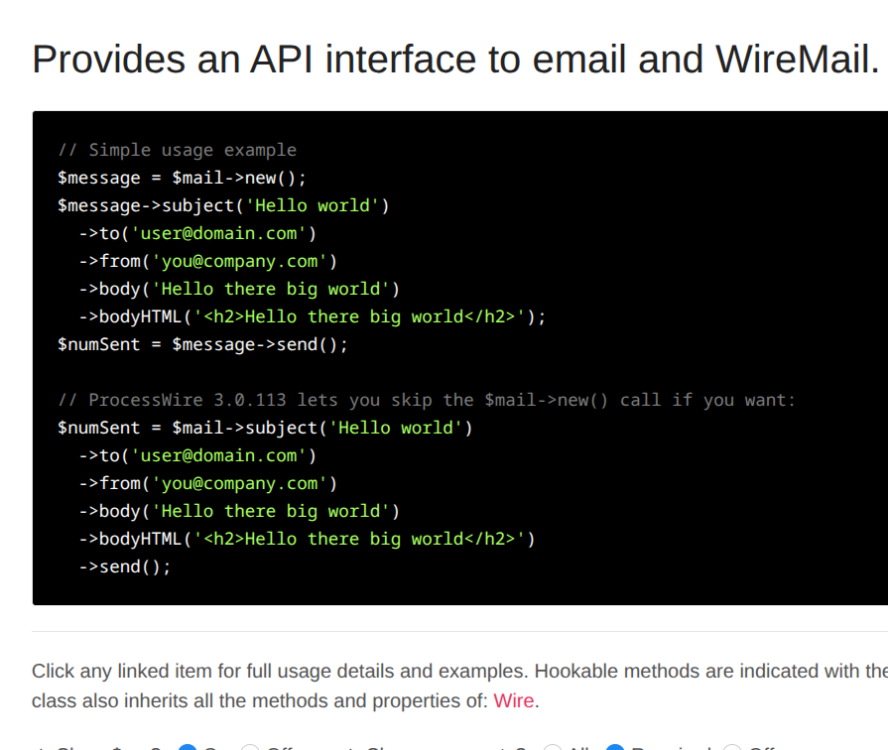
Task: Click the ProcessWire 3.0.113 comment line
Action: [x=427, y=400]
